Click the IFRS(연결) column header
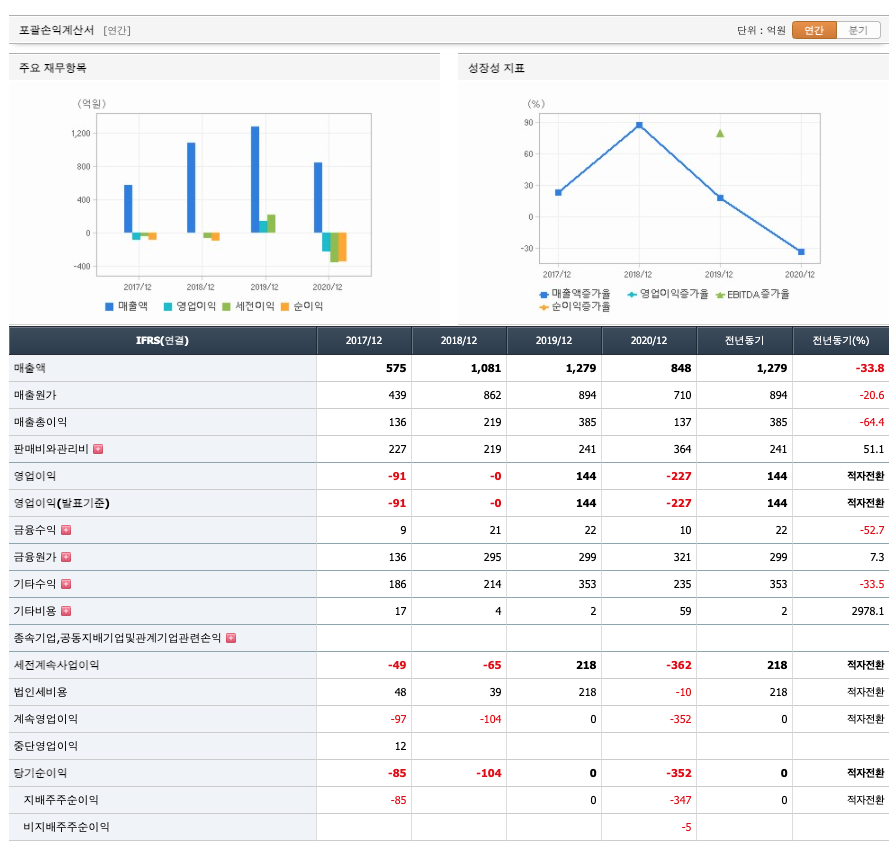The width and height of the screenshot is (895, 852). point(163,341)
